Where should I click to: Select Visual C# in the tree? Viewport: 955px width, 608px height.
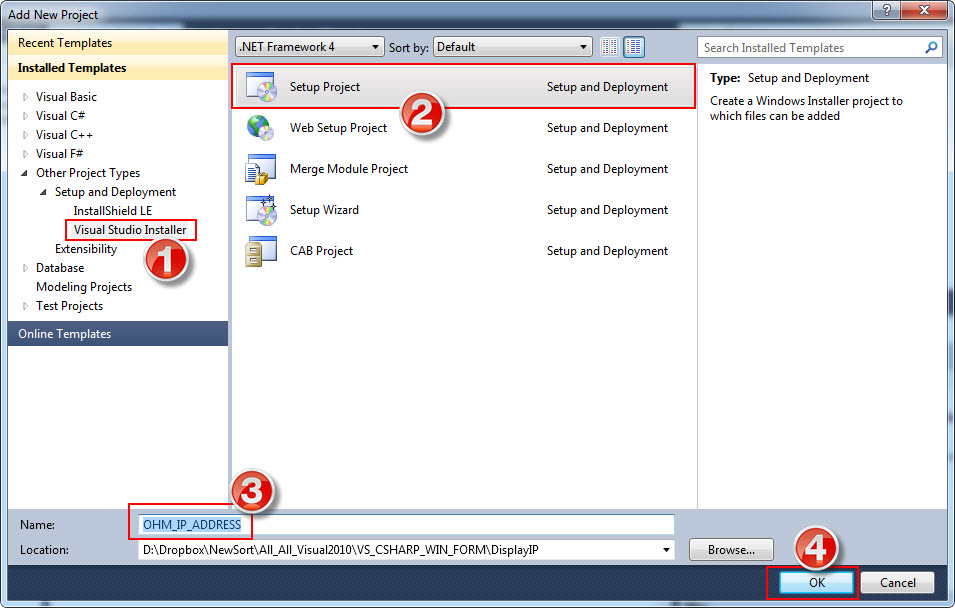tap(60, 116)
